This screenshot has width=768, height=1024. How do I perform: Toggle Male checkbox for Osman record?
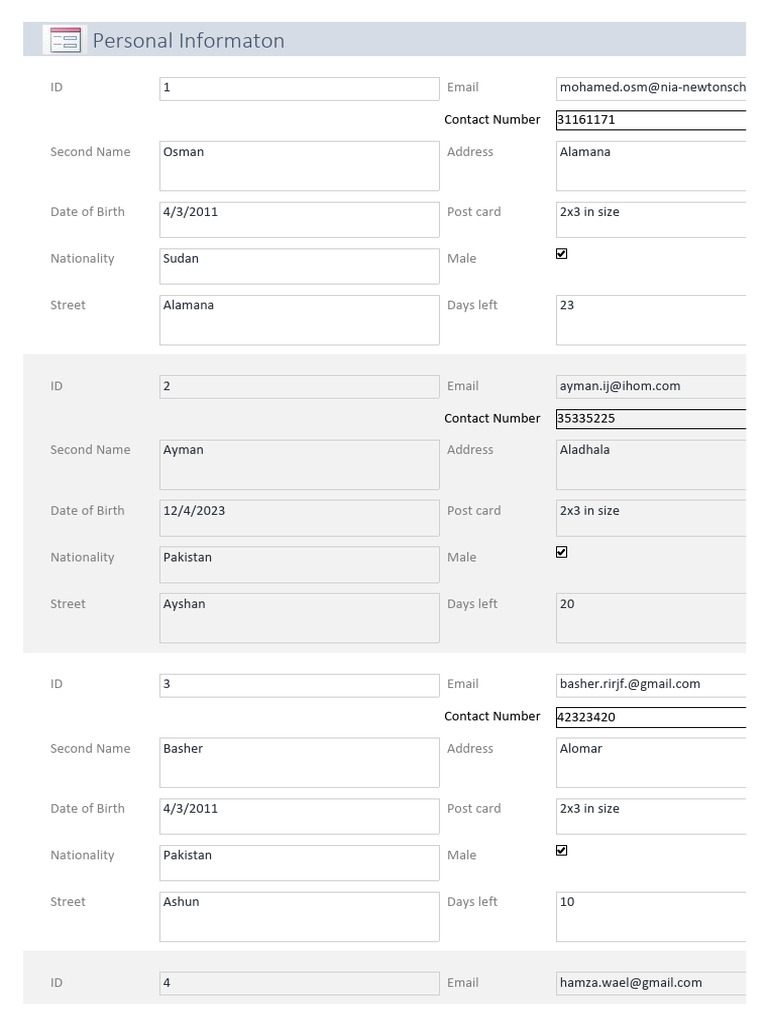[562, 253]
